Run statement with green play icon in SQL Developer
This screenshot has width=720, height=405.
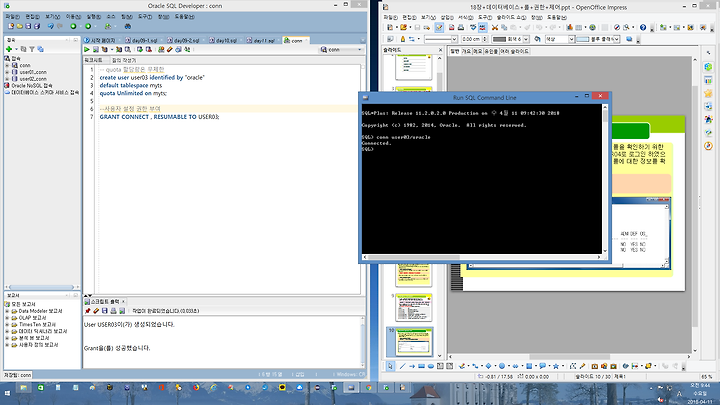pyautogui.click(x=87, y=50)
